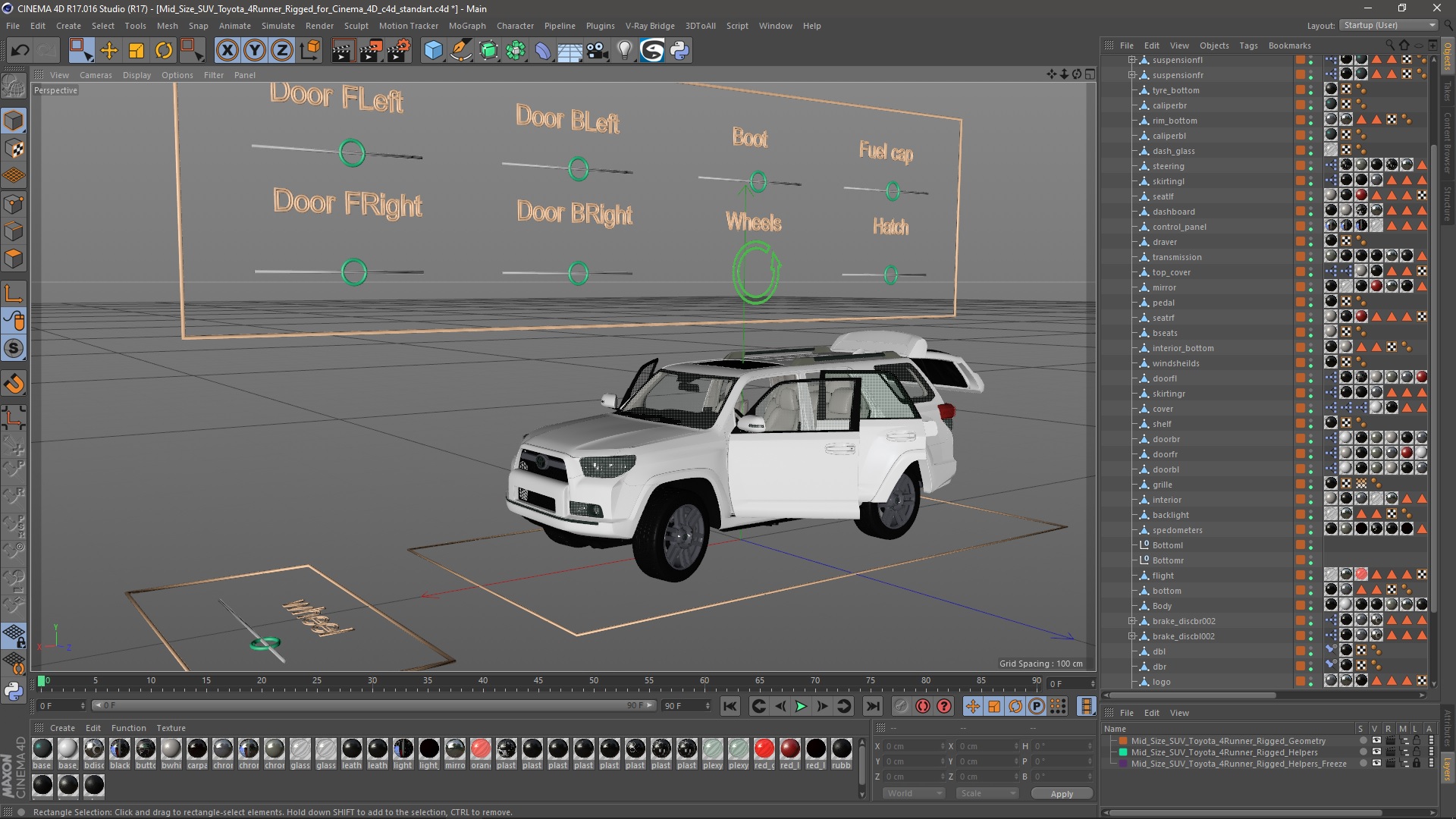1456x819 pixels.
Task: Toggle Position keyframe recording
Action: pyautogui.click(x=972, y=706)
